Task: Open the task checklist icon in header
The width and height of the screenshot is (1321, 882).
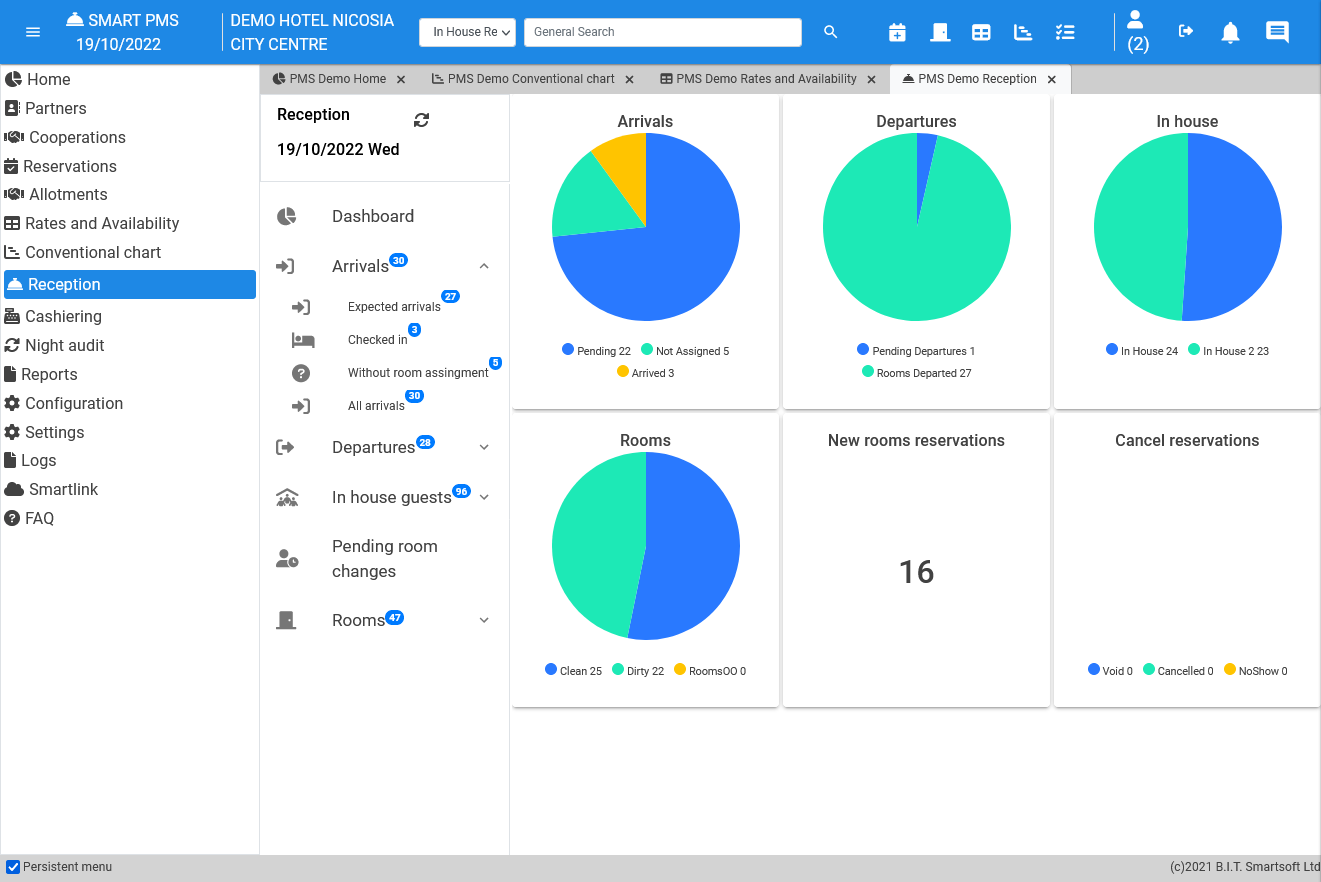Action: [1065, 32]
